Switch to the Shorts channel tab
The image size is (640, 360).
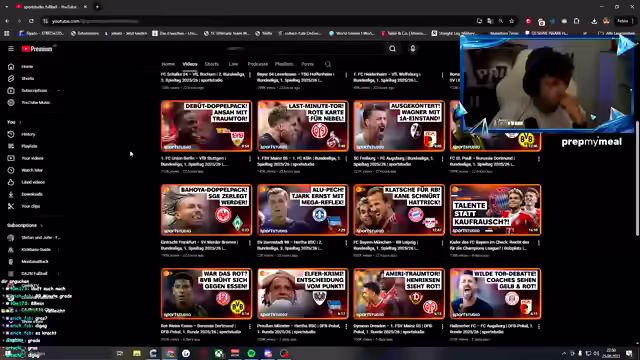pyautogui.click(x=211, y=64)
